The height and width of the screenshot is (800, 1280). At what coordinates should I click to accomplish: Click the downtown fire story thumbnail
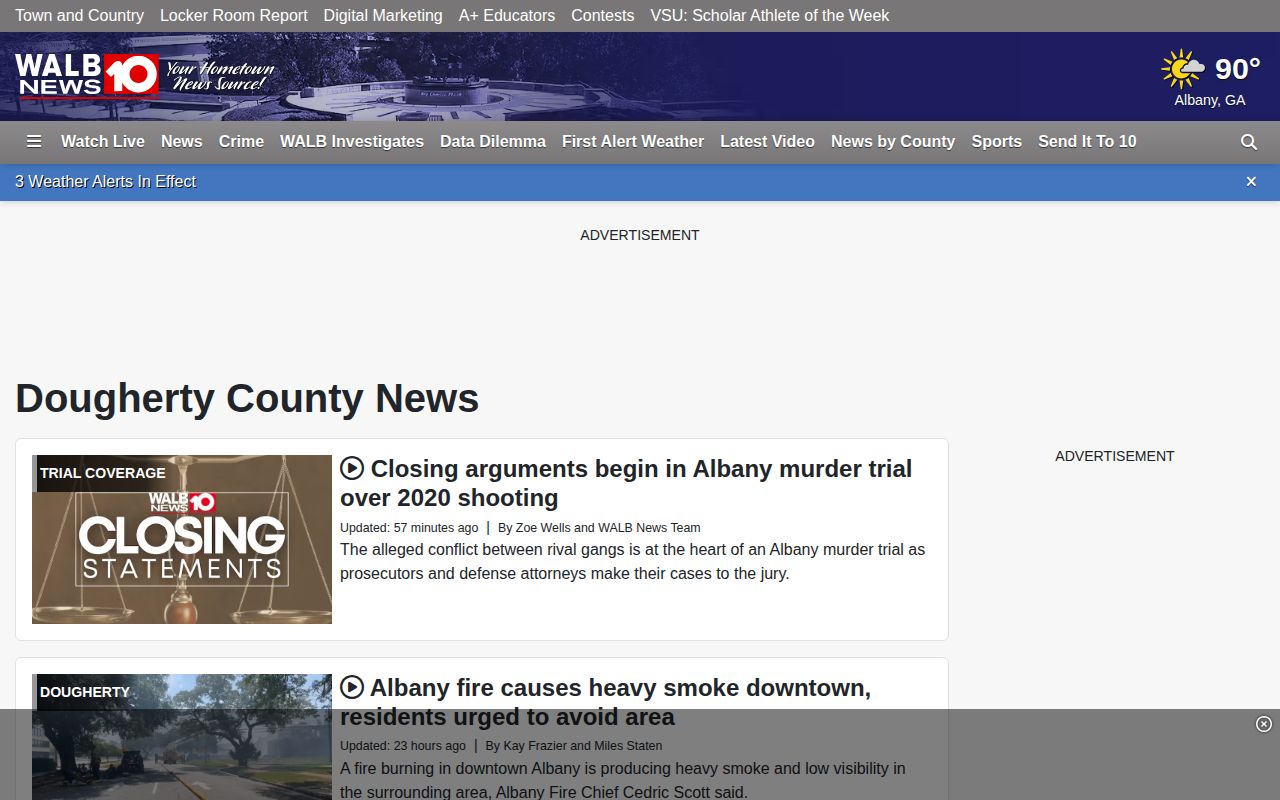[182, 737]
